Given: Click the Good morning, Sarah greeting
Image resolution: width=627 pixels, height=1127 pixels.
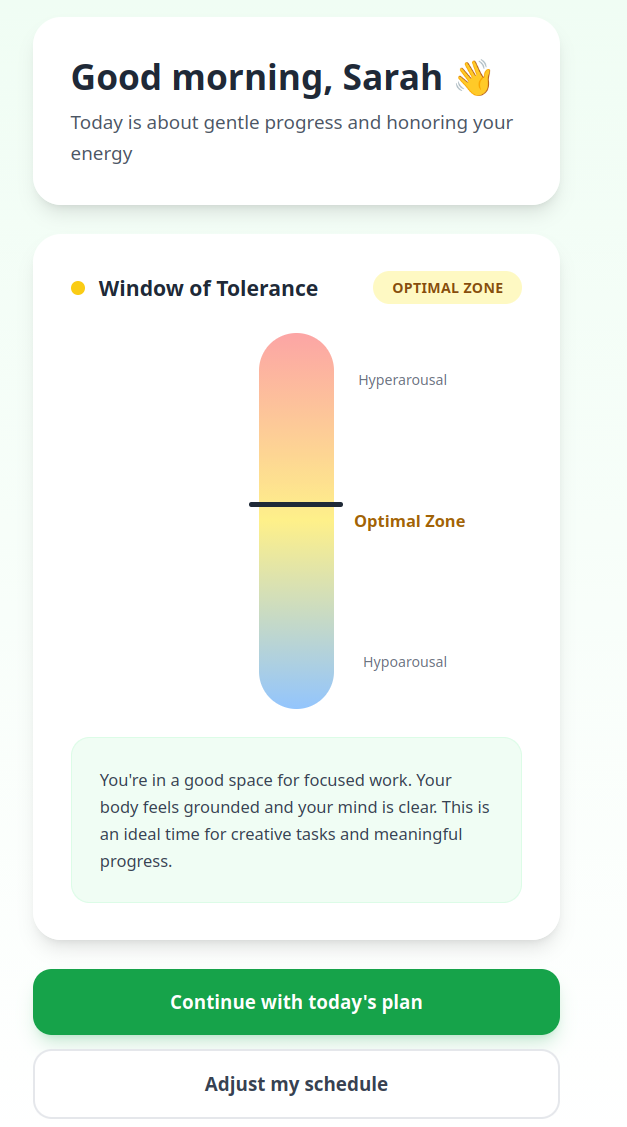Looking at the screenshot, I should point(256,77).
